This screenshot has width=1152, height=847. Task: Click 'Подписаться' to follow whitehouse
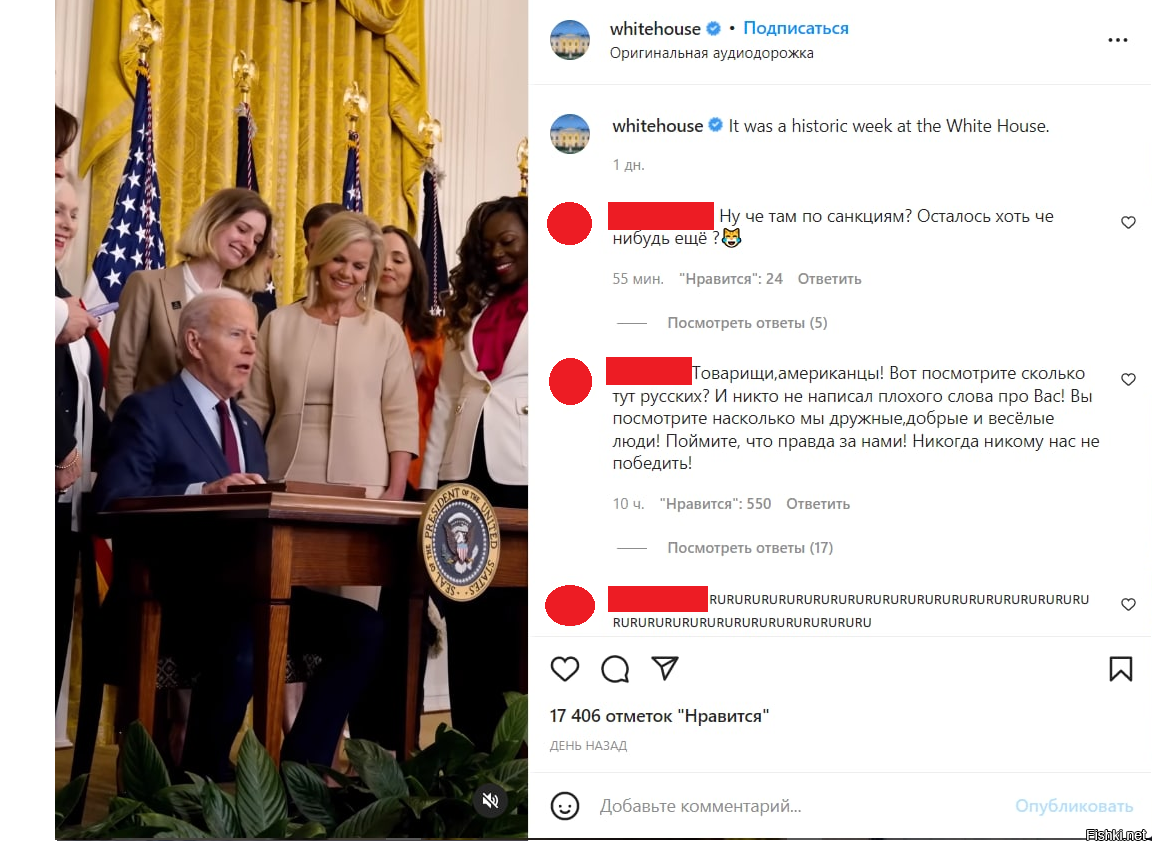click(796, 28)
